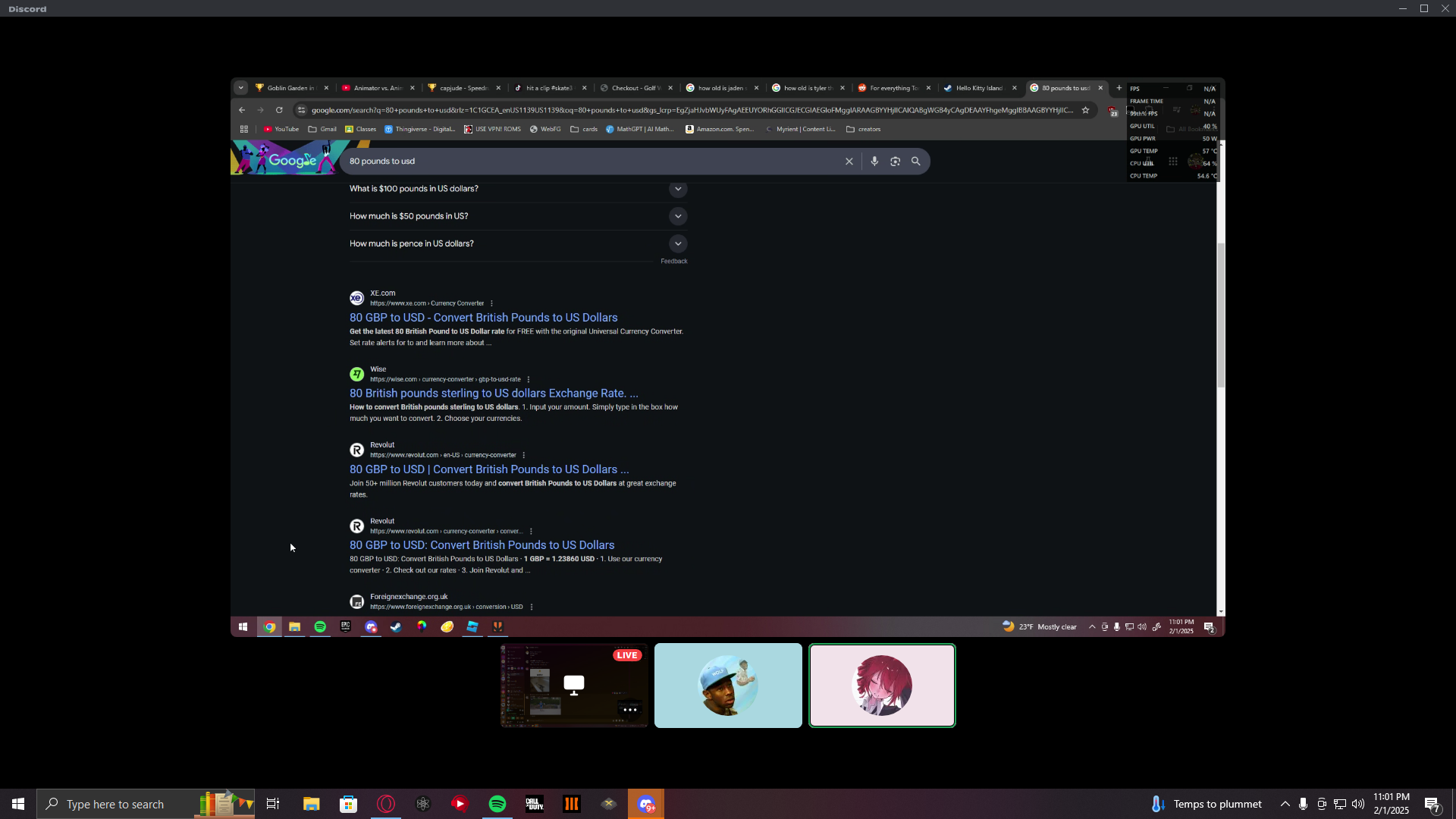Image resolution: width=1456 pixels, height=819 pixels.
Task: Expand 'How much is pence in US dollars?'
Action: point(678,243)
